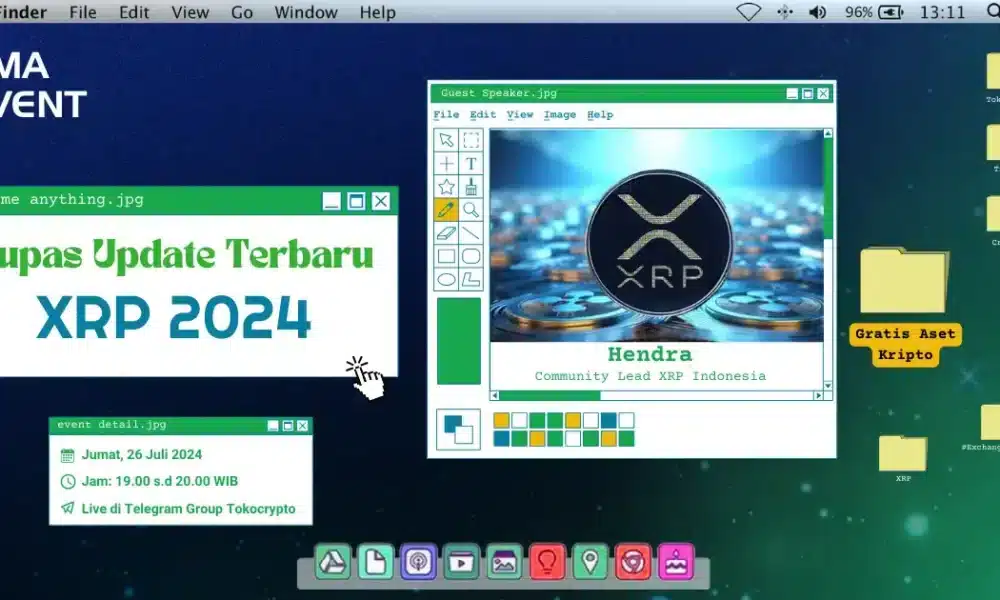Pick the blue swatch in bottom palette row
Image resolution: width=1000 pixels, height=600 pixels.
click(502, 438)
